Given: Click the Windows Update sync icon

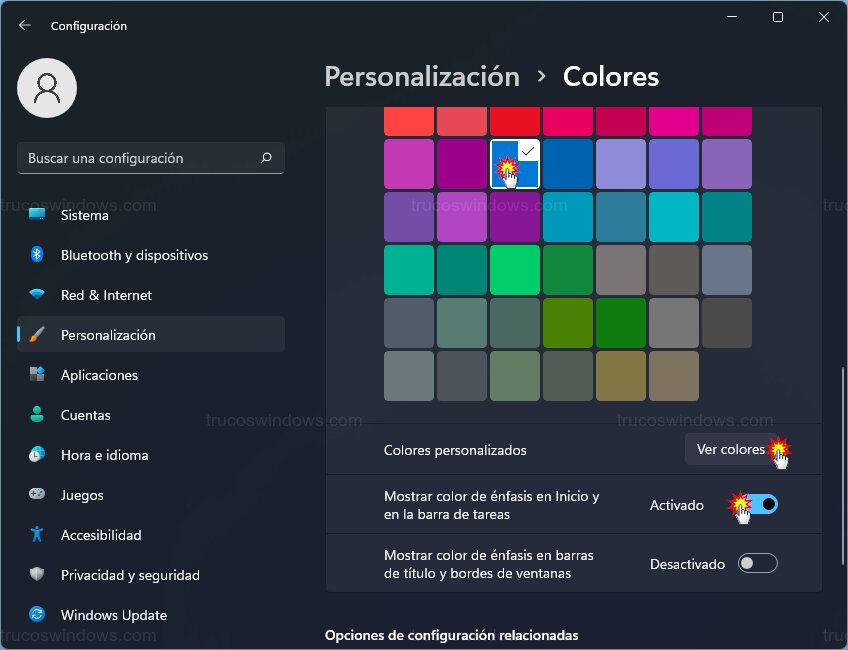Looking at the screenshot, I should pyautogui.click(x=37, y=615).
